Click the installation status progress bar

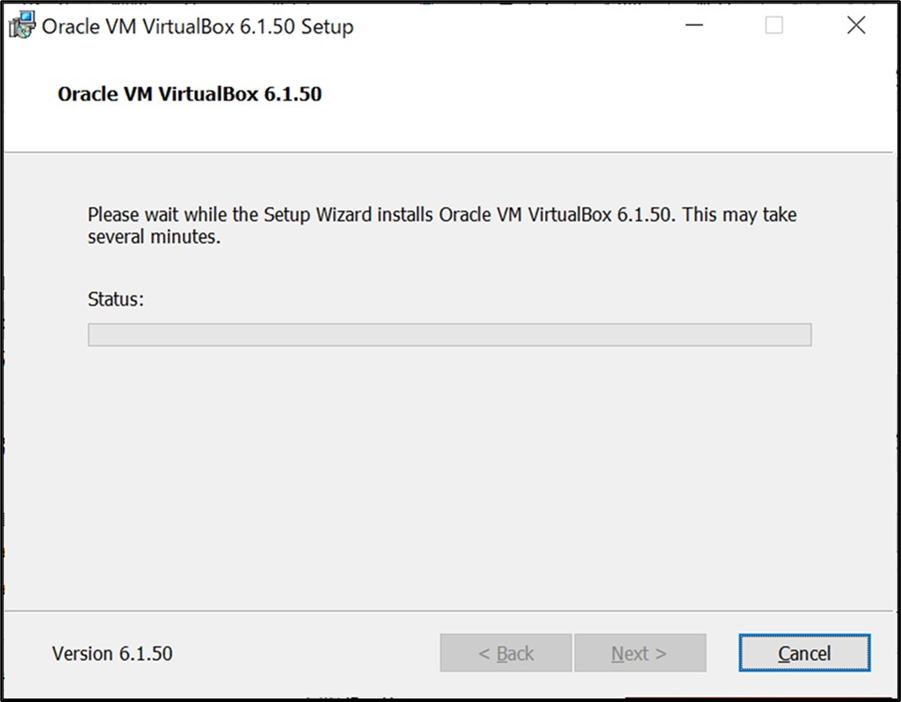point(450,334)
